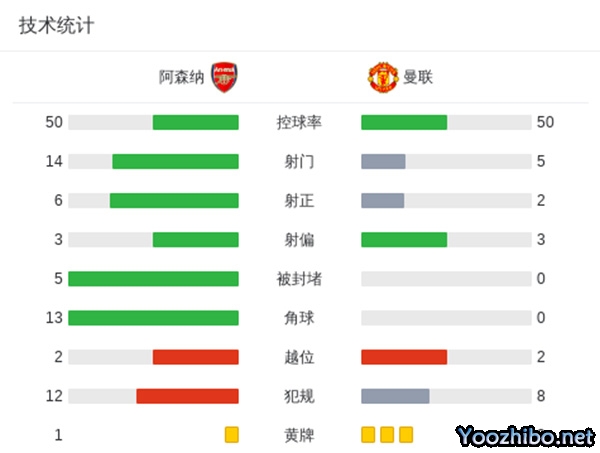Click Manchester United's rightmost yellow card

coord(406,435)
